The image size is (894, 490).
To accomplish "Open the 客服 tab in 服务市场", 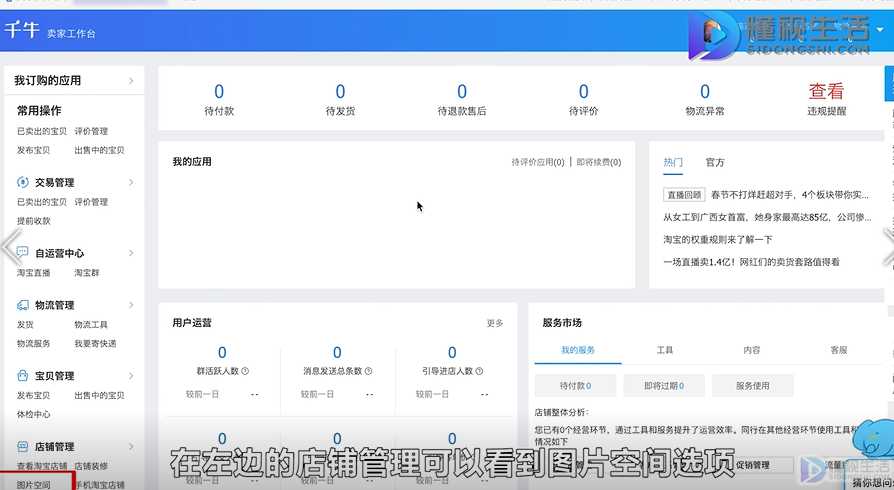I will tap(839, 350).
